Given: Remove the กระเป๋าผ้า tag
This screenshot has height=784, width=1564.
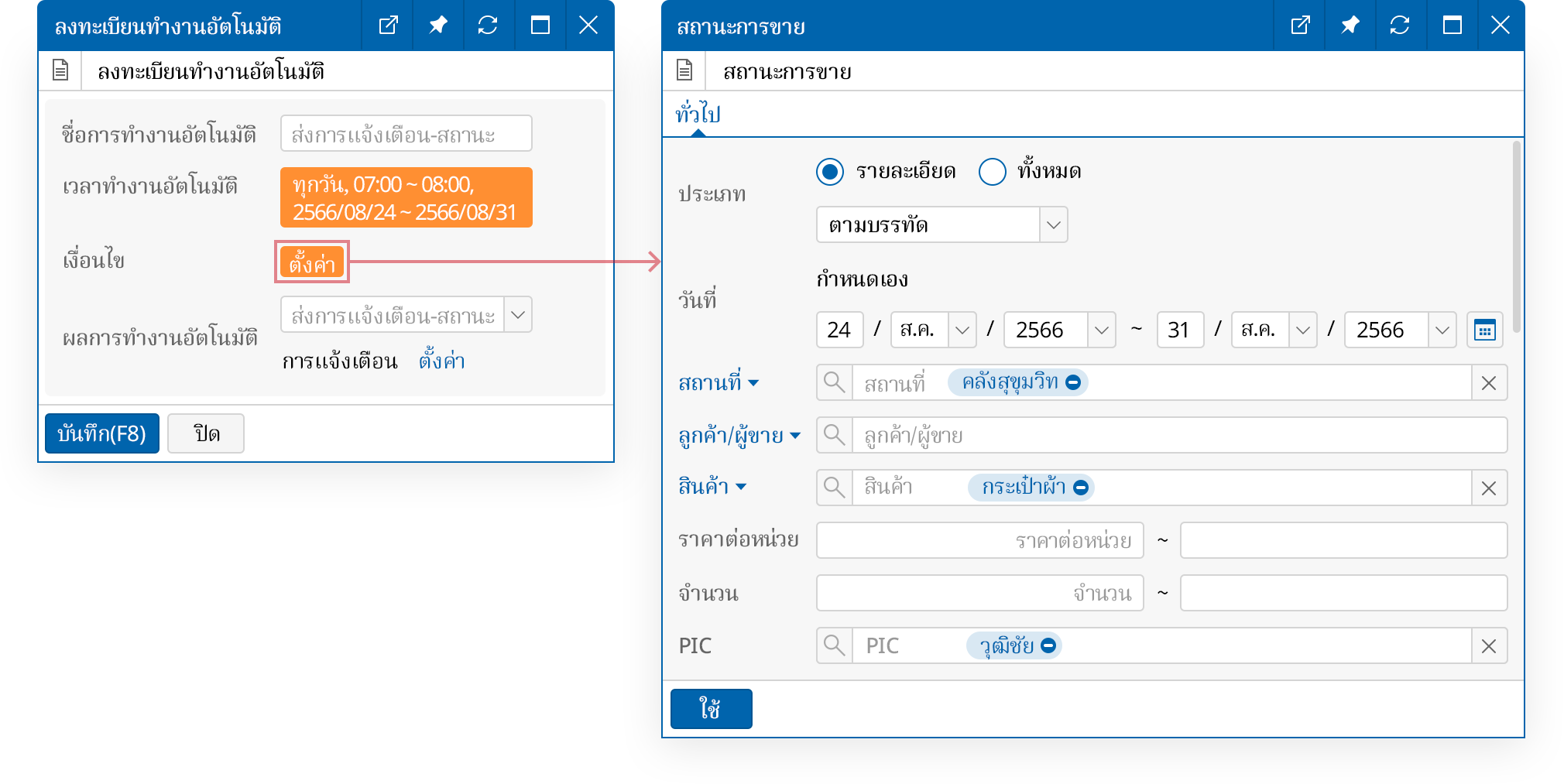Looking at the screenshot, I should click(1081, 488).
